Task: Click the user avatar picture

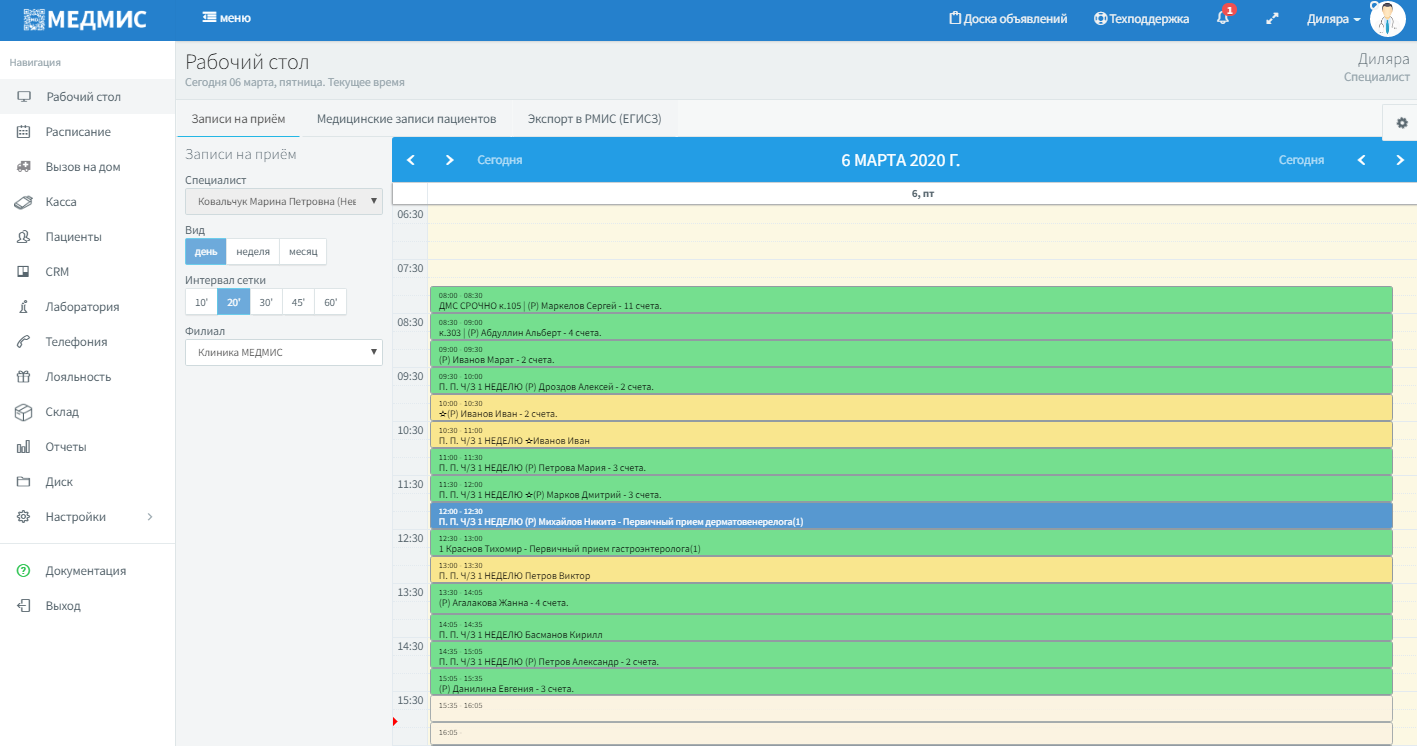Action: click(x=1388, y=19)
